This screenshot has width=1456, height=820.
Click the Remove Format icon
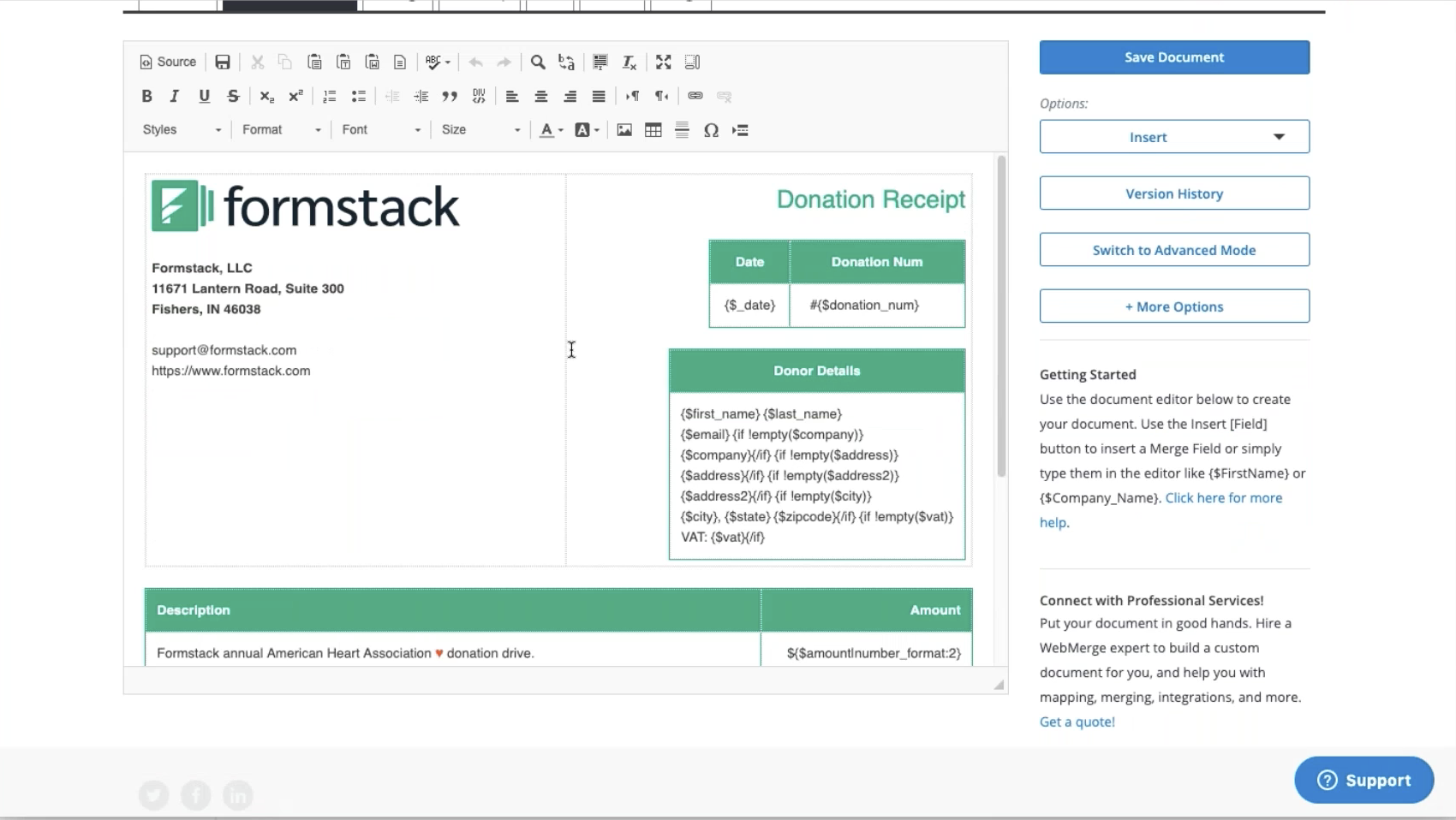tap(630, 62)
